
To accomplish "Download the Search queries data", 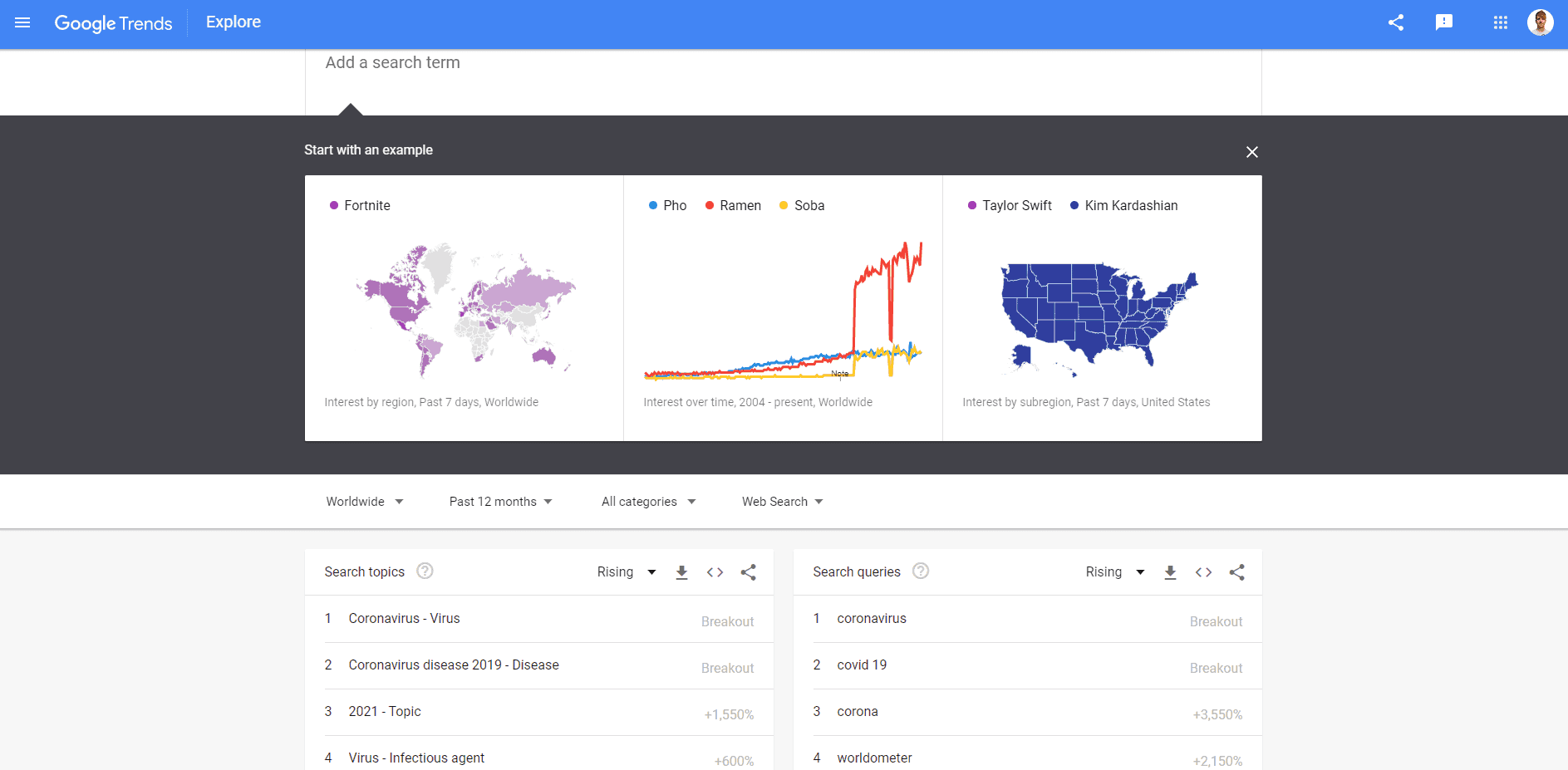I will coord(1170,572).
